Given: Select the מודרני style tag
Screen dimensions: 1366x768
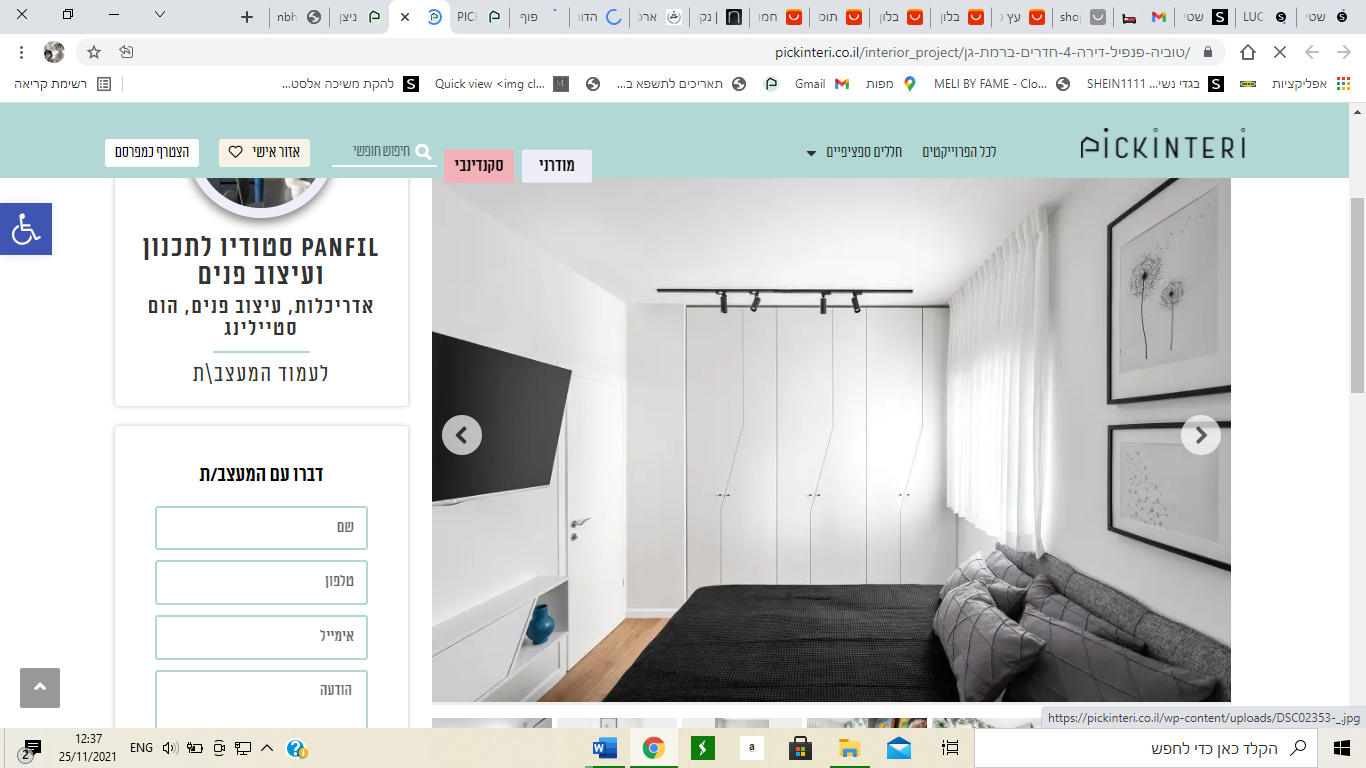Looking at the screenshot, I should pos(557,166).
